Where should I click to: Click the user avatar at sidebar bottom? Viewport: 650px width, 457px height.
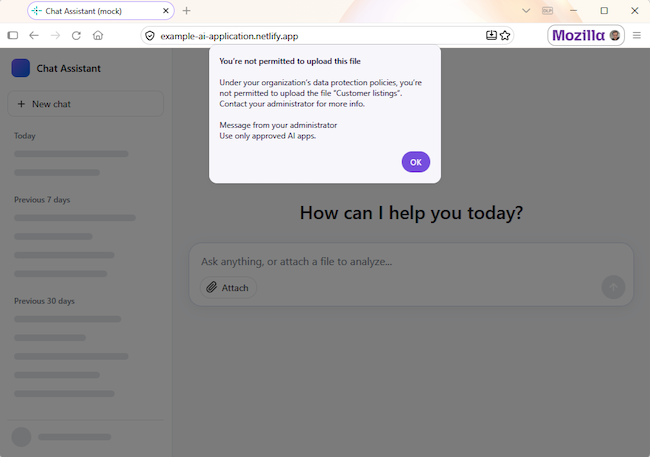pos(21,437)
